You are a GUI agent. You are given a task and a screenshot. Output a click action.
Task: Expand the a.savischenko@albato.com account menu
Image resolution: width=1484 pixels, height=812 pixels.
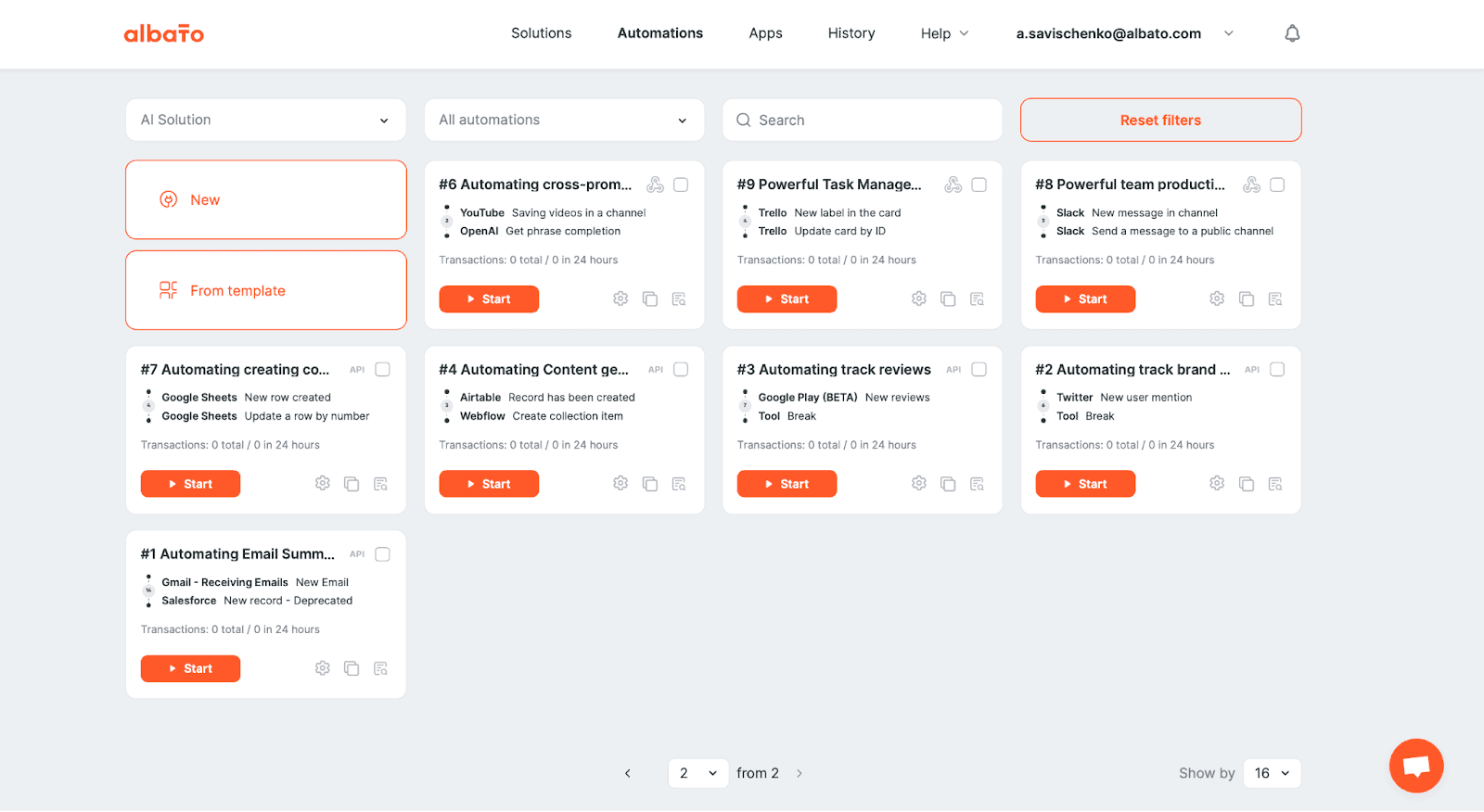coord(1124,33)
